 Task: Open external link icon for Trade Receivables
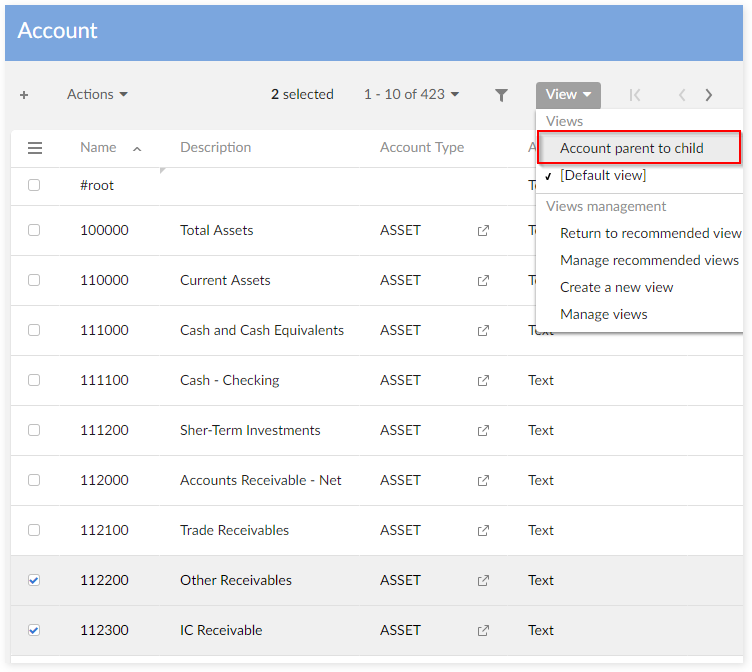pyautogui.click(x=483, y=531)
